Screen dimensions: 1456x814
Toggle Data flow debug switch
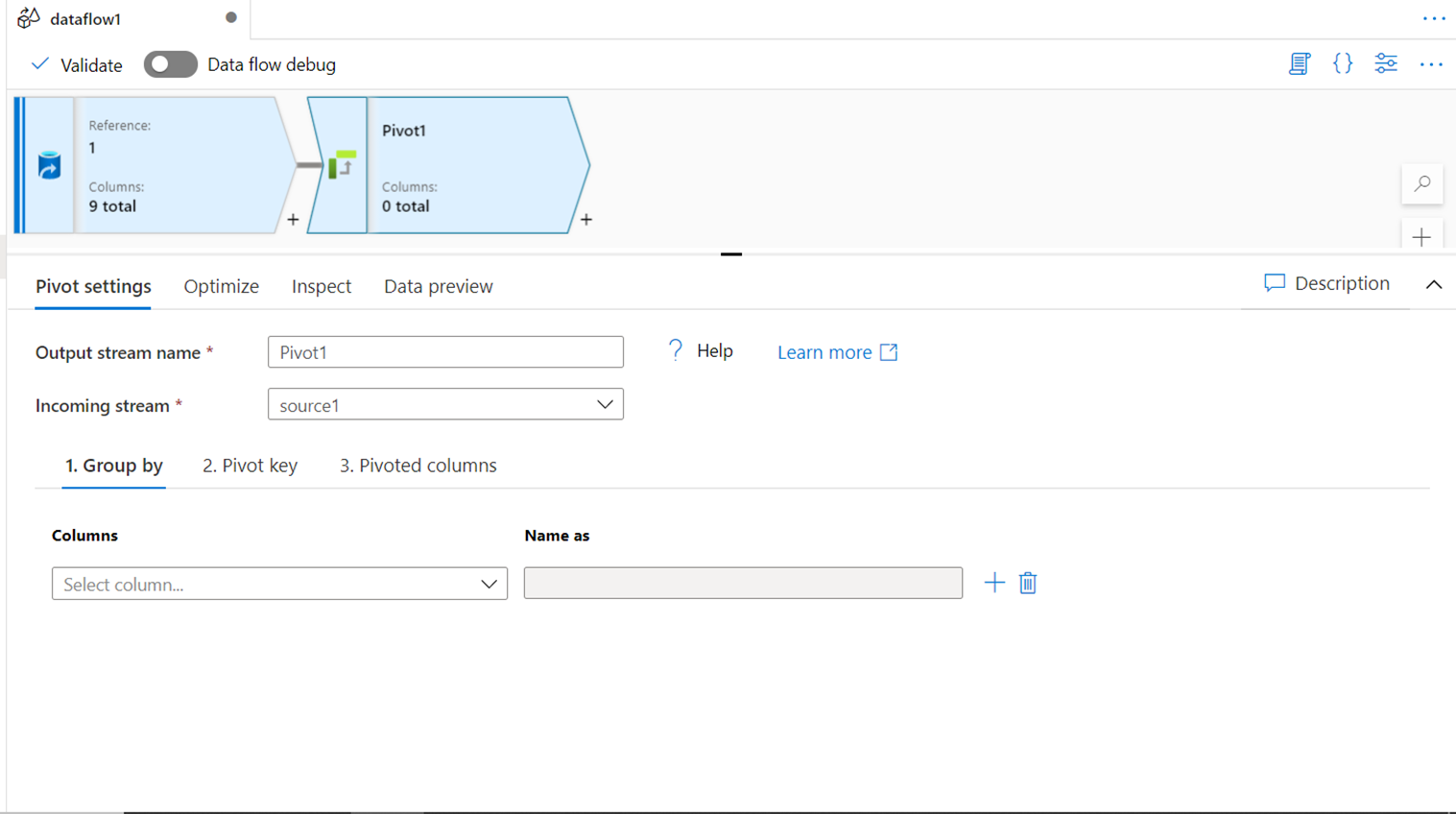point(171,64)
